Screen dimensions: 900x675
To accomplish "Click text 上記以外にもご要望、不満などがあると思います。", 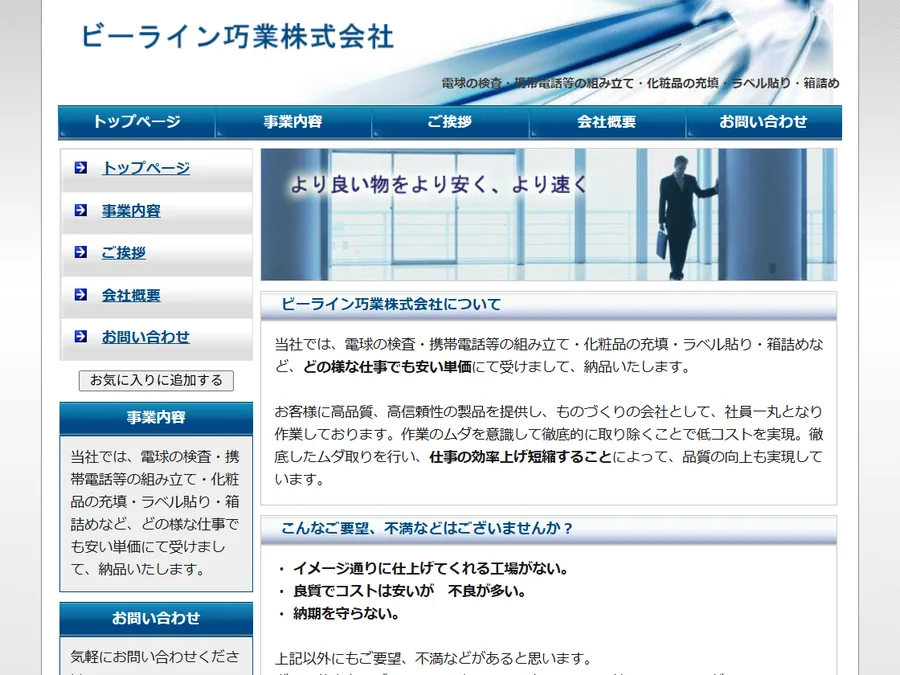I will point(433,658).
